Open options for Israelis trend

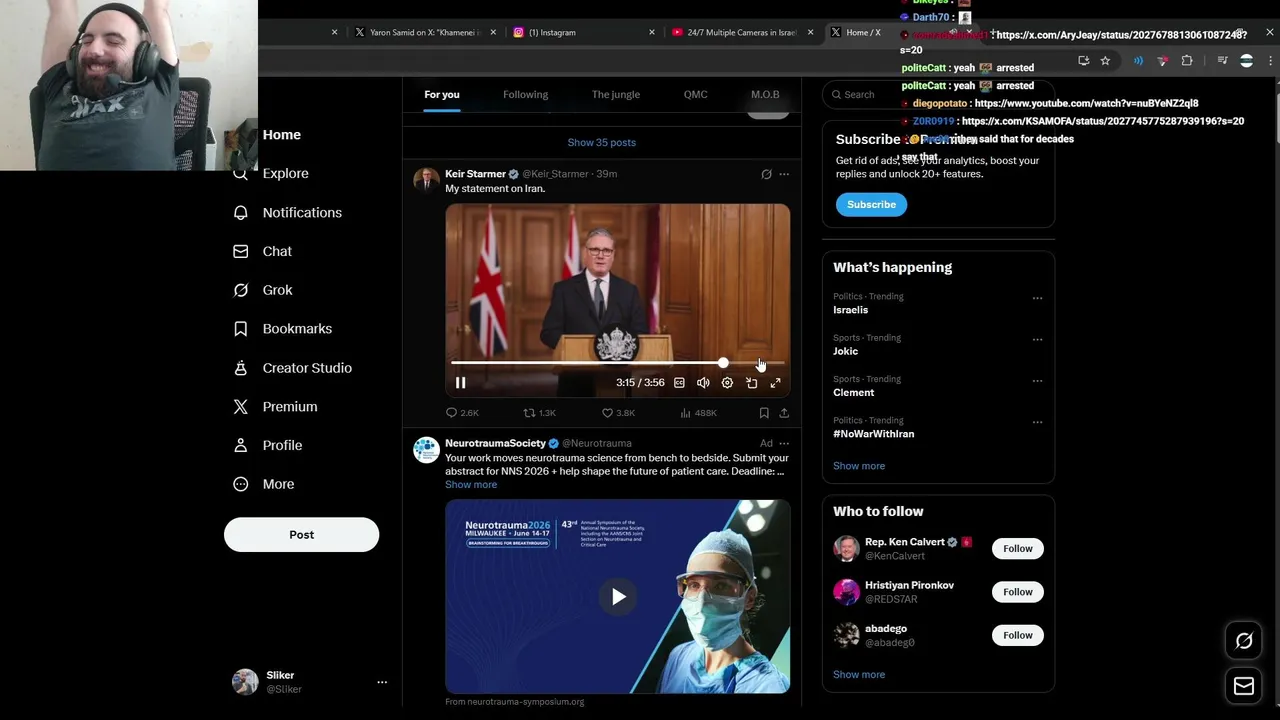[x=1037, y=298]
